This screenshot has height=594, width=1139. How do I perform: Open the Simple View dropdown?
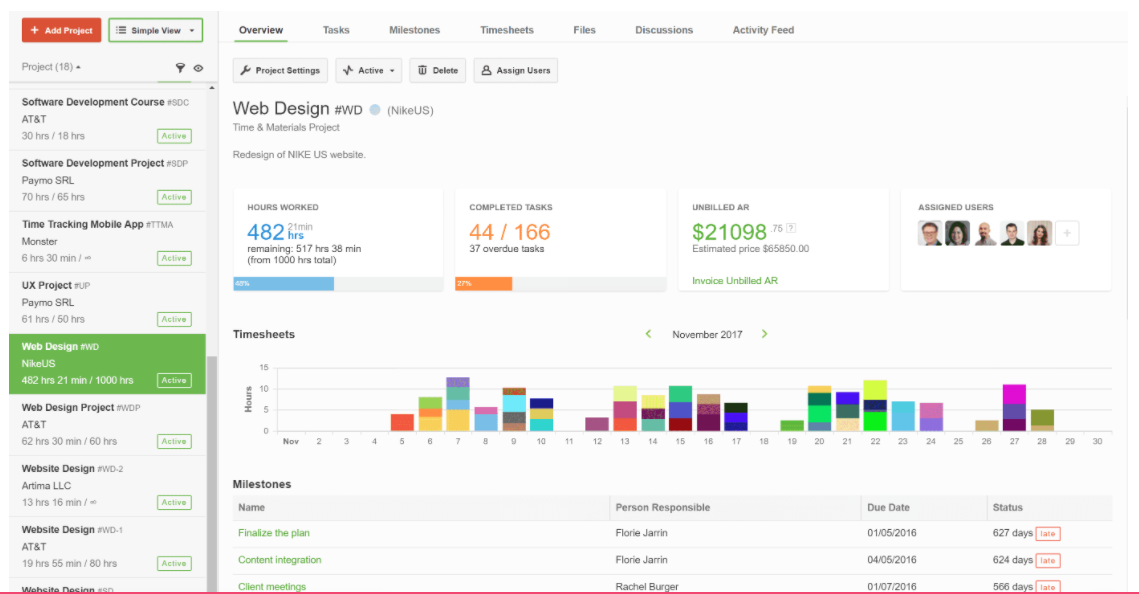[x=155, y=31]
